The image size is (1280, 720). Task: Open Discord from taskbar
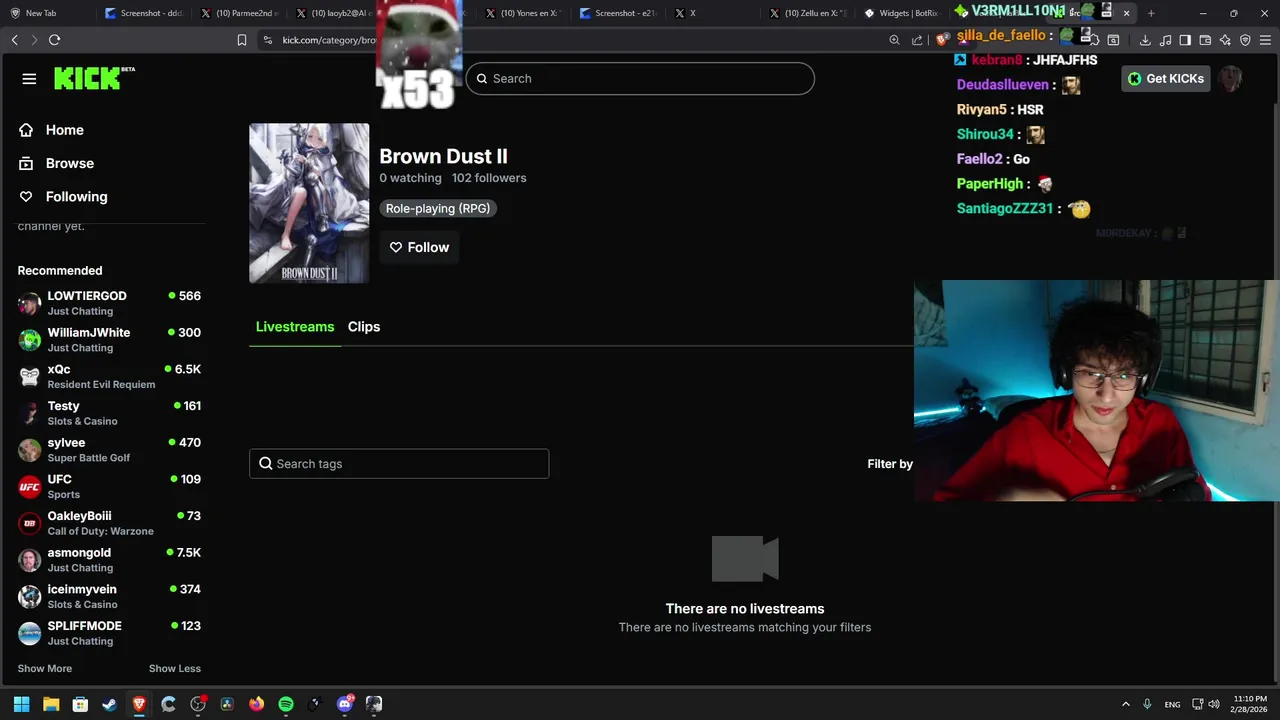click(x=345, y=704)
